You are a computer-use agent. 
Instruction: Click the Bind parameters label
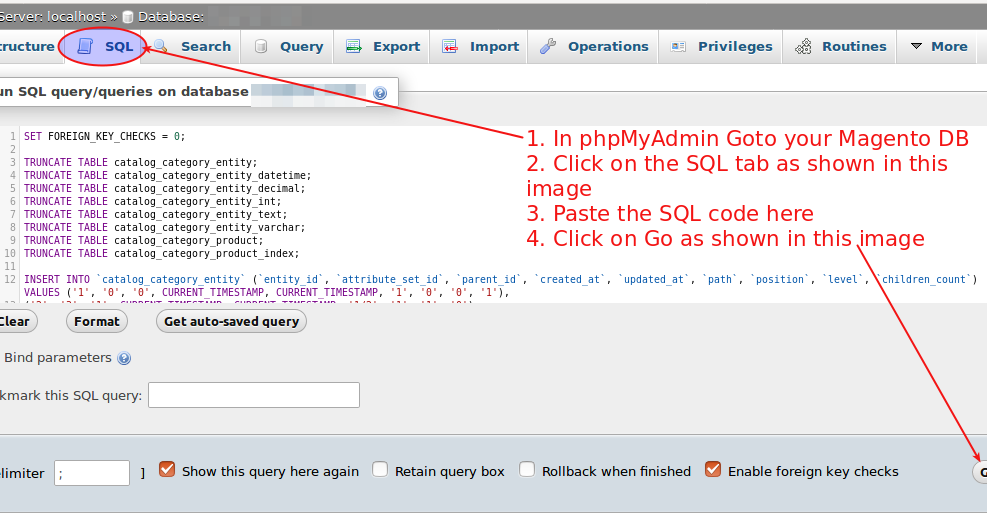58,358
